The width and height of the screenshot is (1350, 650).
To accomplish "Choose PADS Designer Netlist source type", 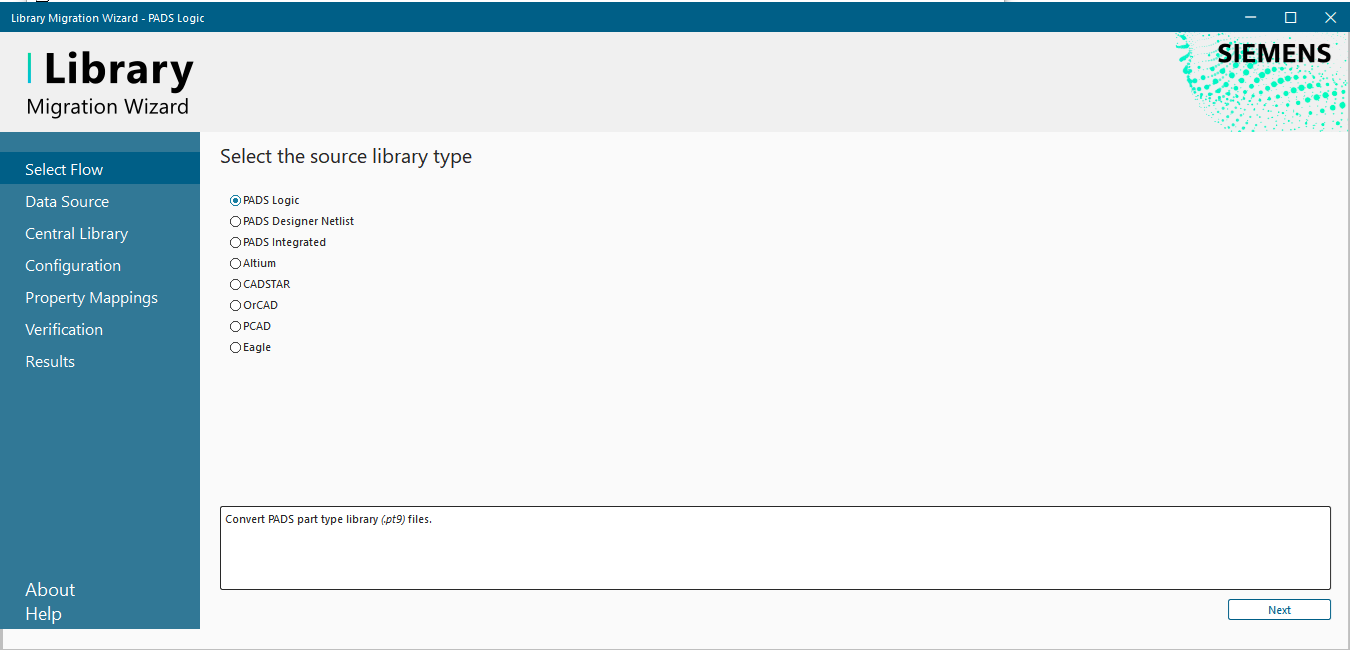I will tap(236, 222).
